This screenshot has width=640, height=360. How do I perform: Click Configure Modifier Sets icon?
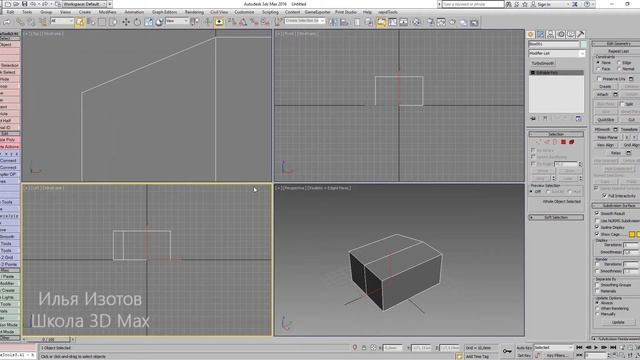(578, 118)
